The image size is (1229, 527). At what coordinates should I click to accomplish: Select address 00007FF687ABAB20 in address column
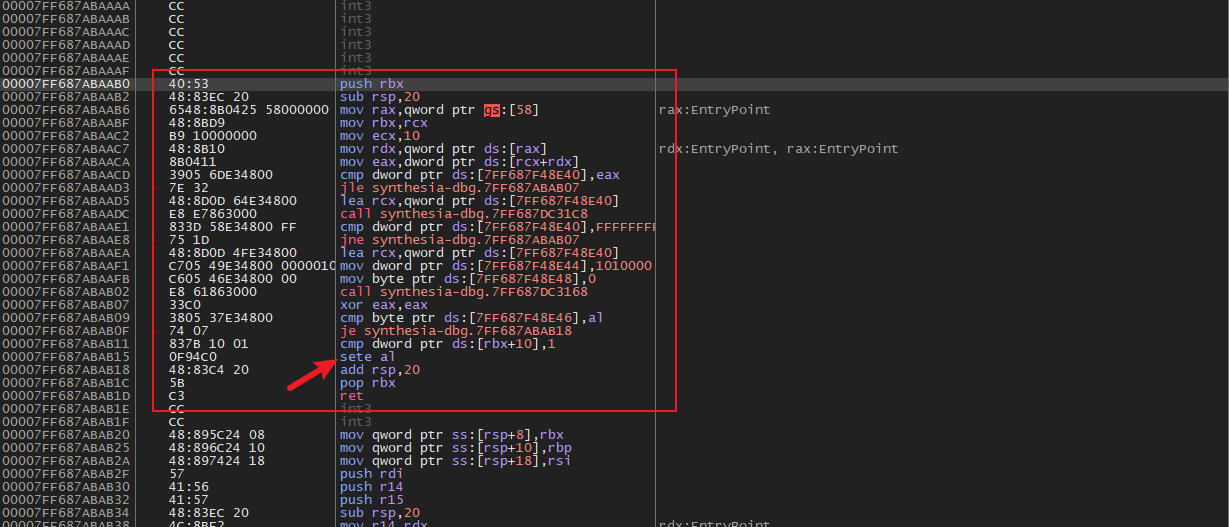[x=66, y=435]
